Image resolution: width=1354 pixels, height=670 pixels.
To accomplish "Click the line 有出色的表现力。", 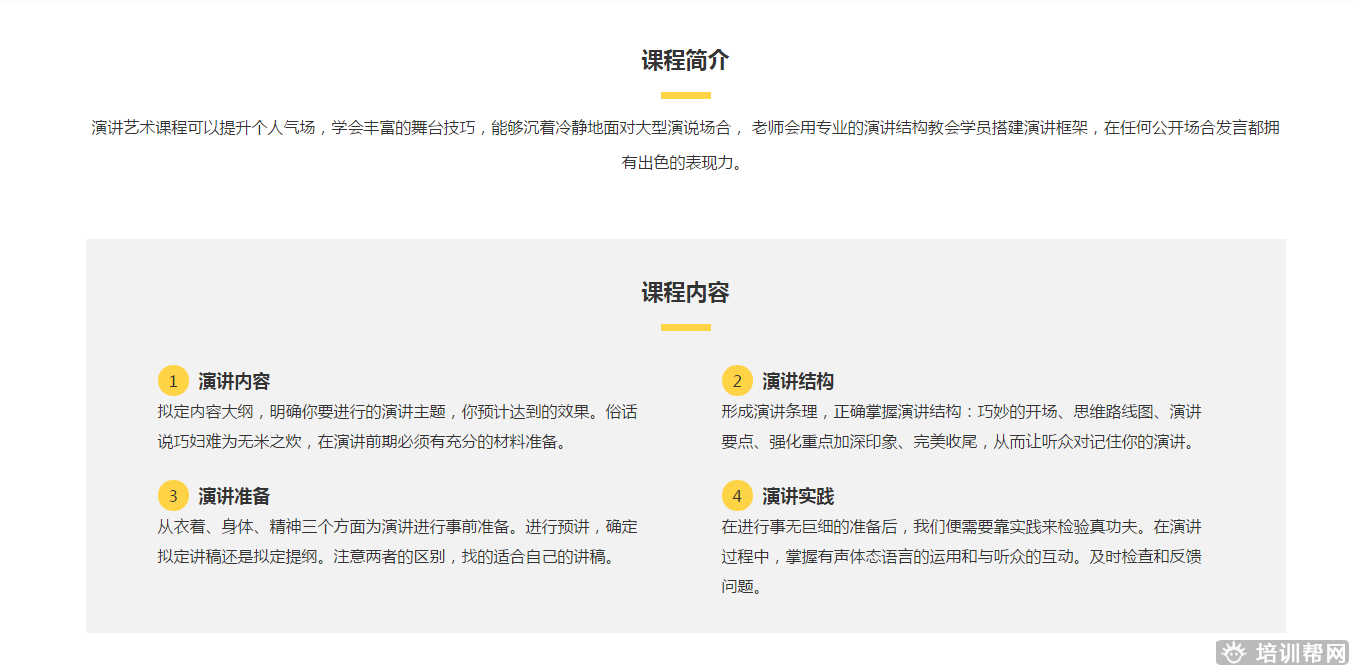I will pyautogui.click(x=684, y=163).
